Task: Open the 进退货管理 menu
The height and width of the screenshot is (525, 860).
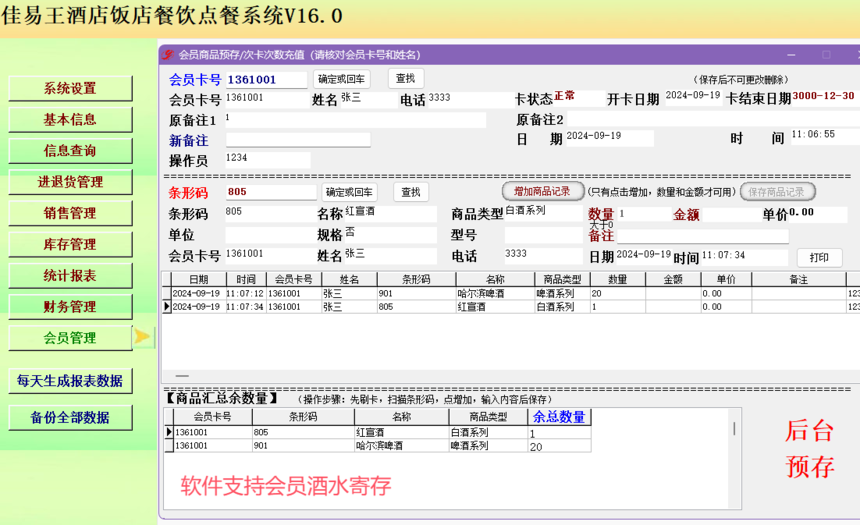Action: [x=70, y=182]
